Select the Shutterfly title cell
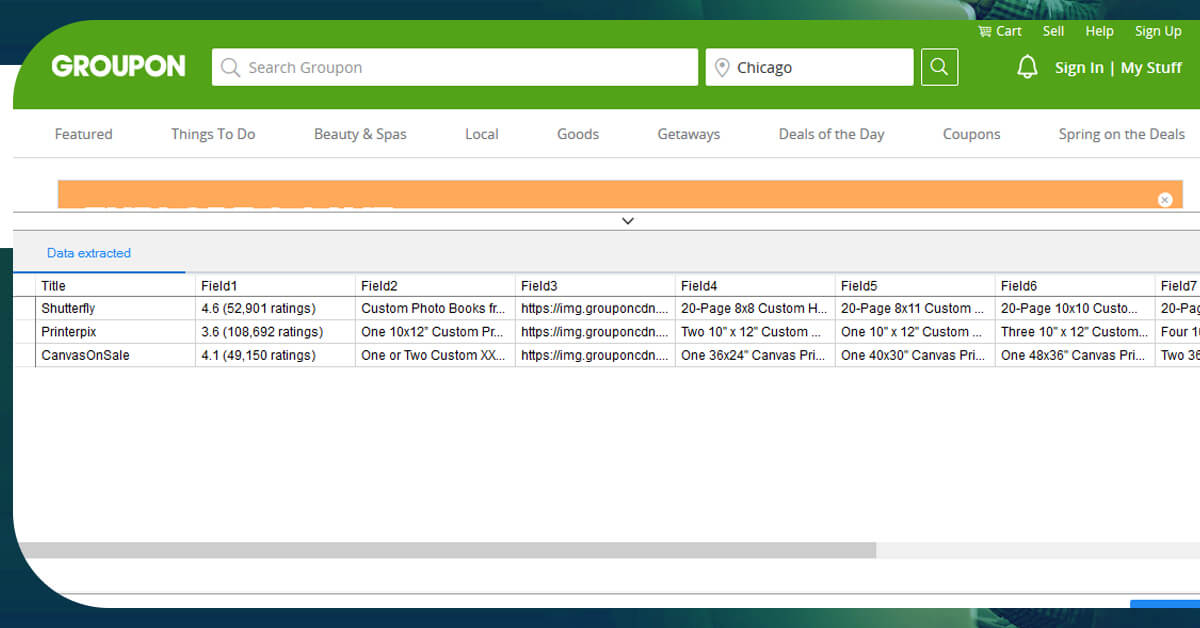 (x=115, y=308)
